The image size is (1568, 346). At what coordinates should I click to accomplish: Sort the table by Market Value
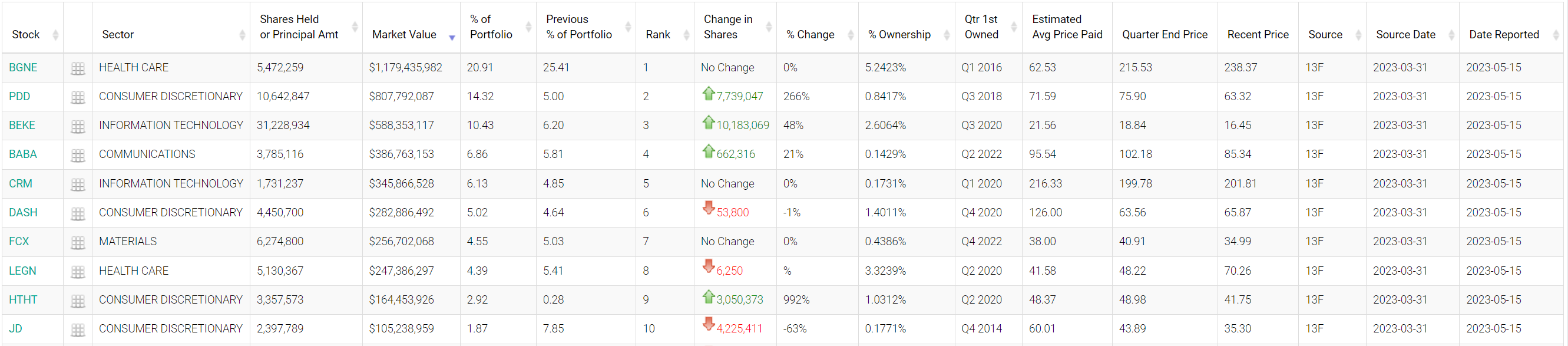pyautogui.click(x=404, y=35)
